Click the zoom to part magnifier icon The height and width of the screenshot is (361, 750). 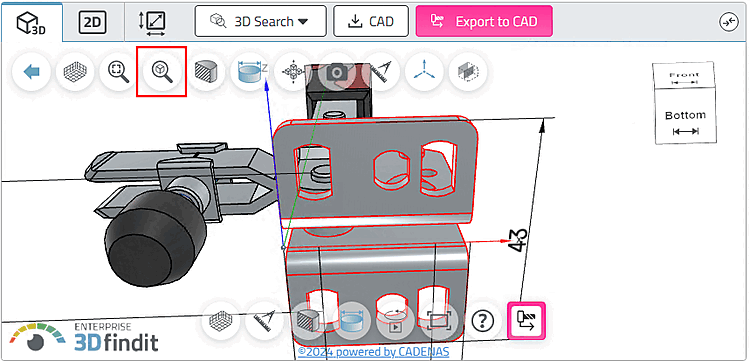pyautogui.click(x=162, y=72)
